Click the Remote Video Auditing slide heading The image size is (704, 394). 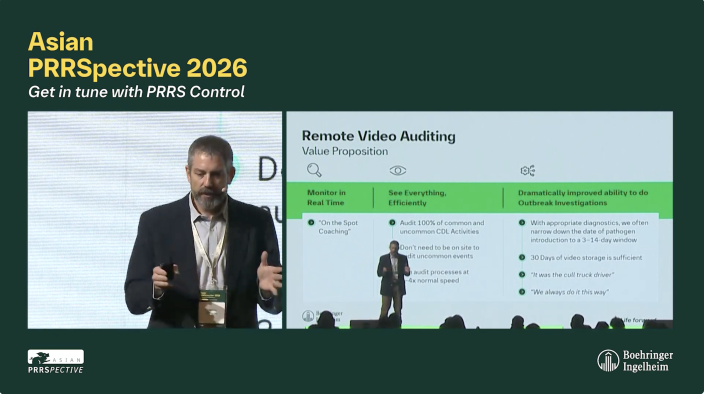[x=378, y=136]
